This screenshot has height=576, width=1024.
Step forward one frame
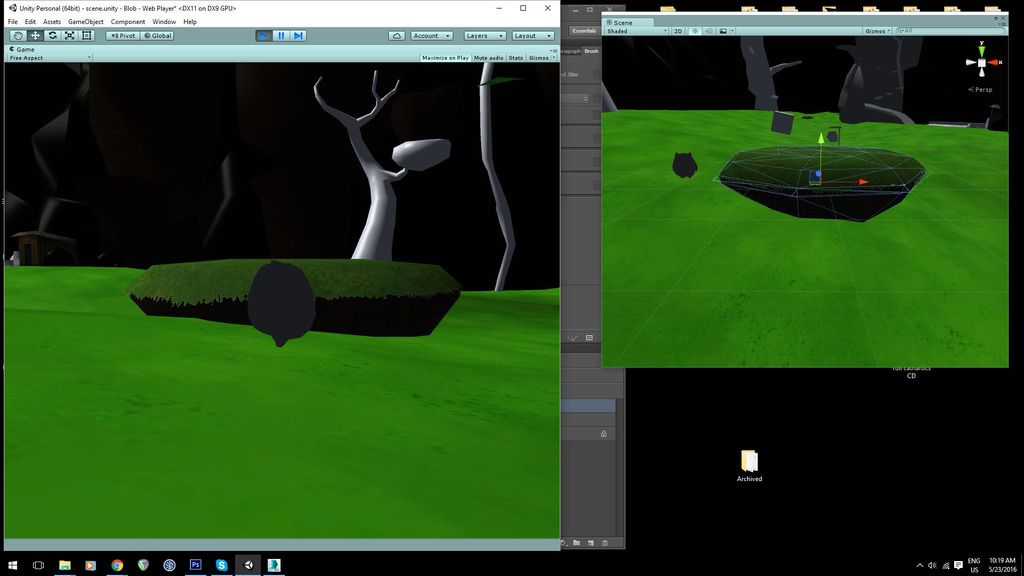tap(298, 36)
